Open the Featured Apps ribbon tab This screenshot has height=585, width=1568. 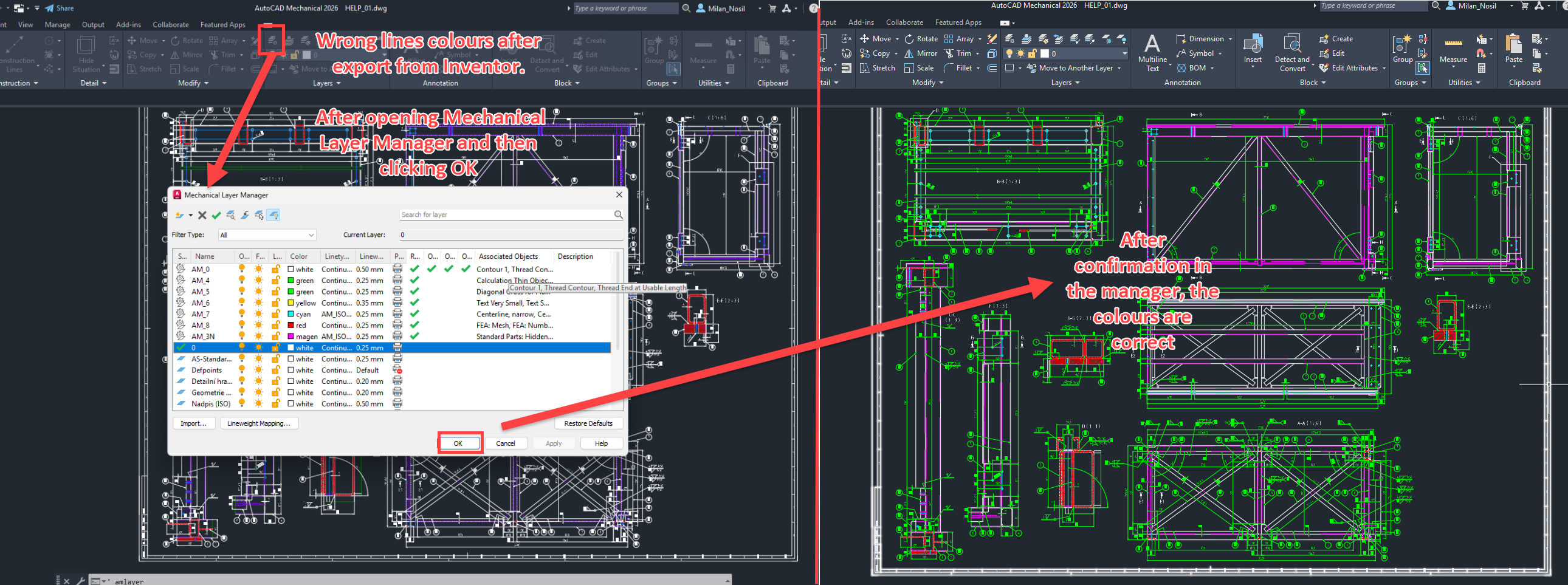coord(223,24)
